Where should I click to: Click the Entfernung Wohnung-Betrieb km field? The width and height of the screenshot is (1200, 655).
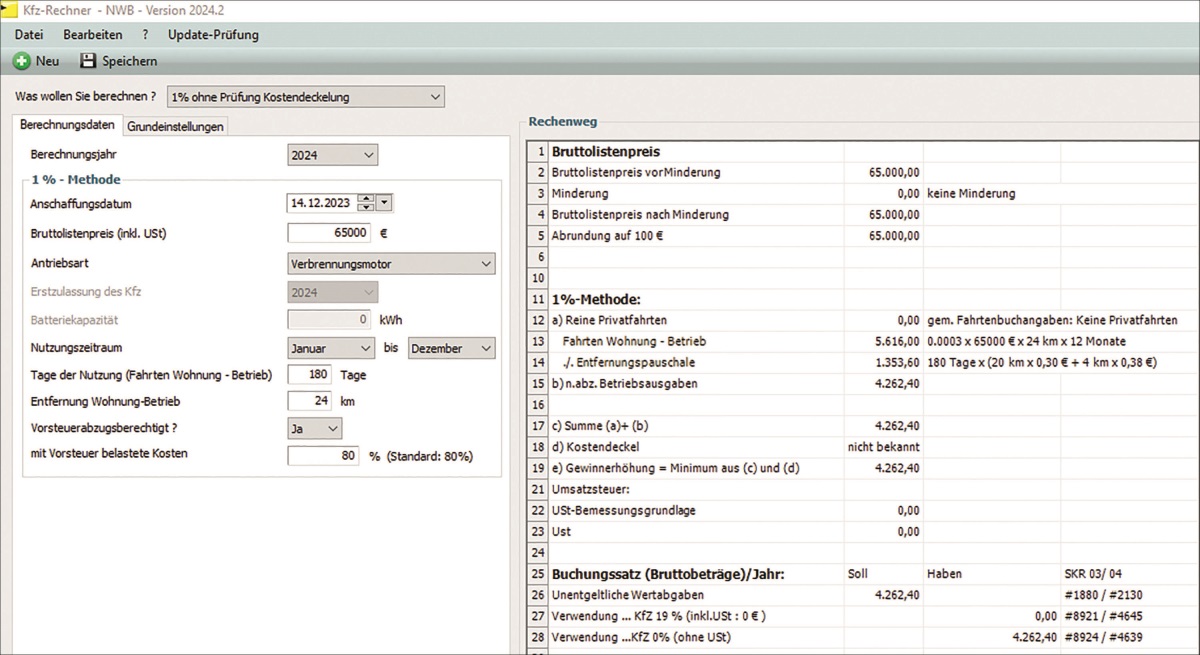(x=315, y=401)
